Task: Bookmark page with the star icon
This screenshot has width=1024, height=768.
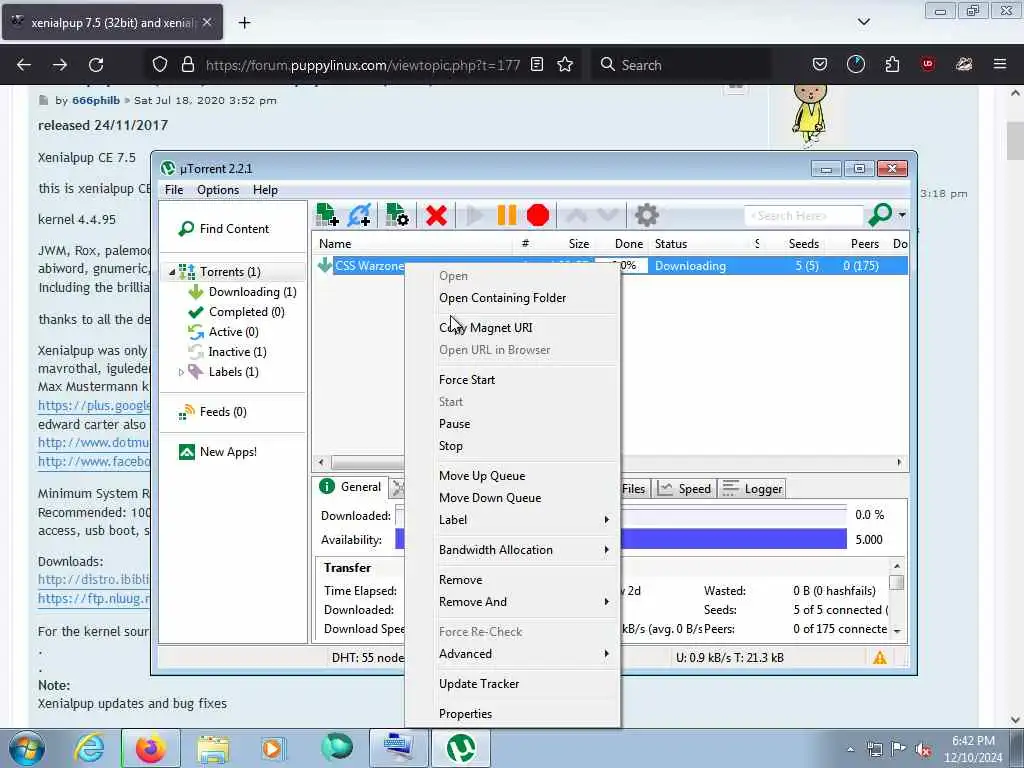Action: (565, 65)
